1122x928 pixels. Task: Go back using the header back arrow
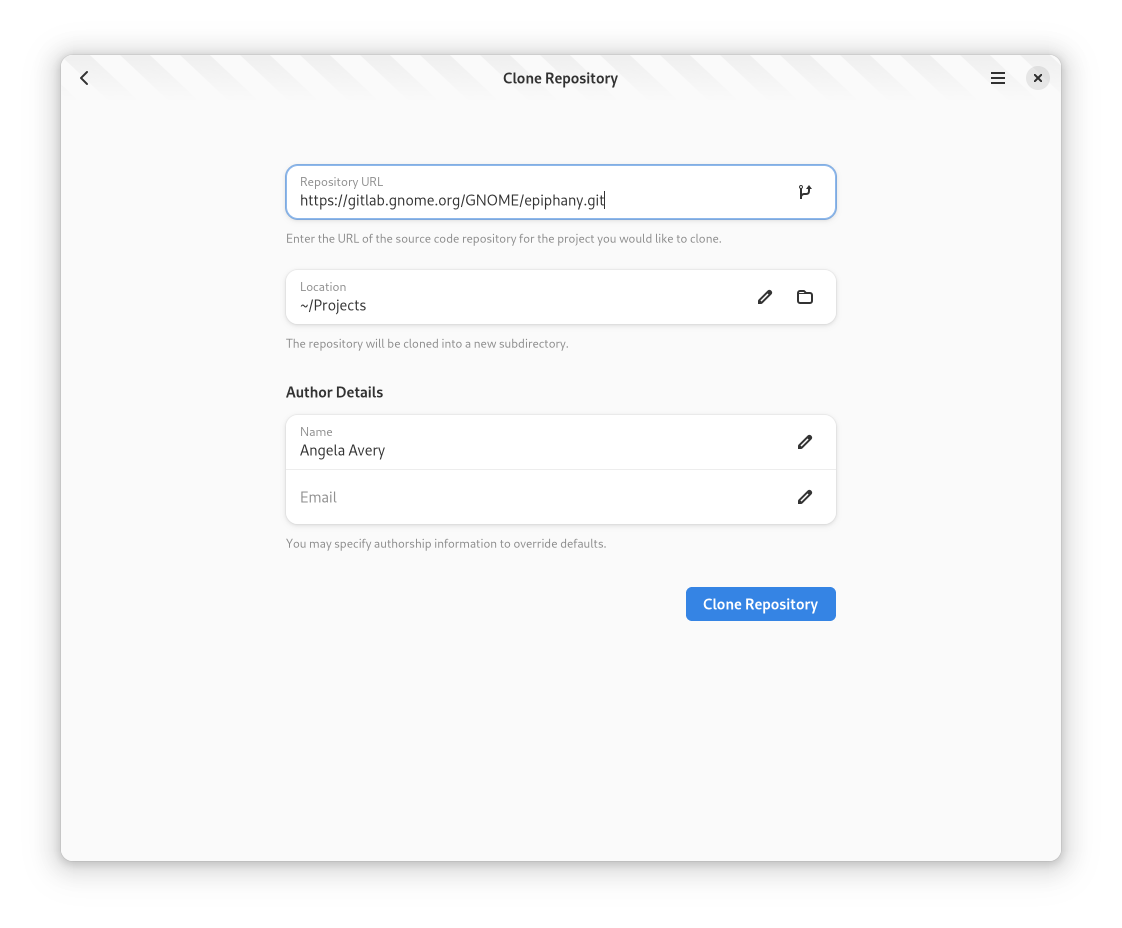point(85,78)
